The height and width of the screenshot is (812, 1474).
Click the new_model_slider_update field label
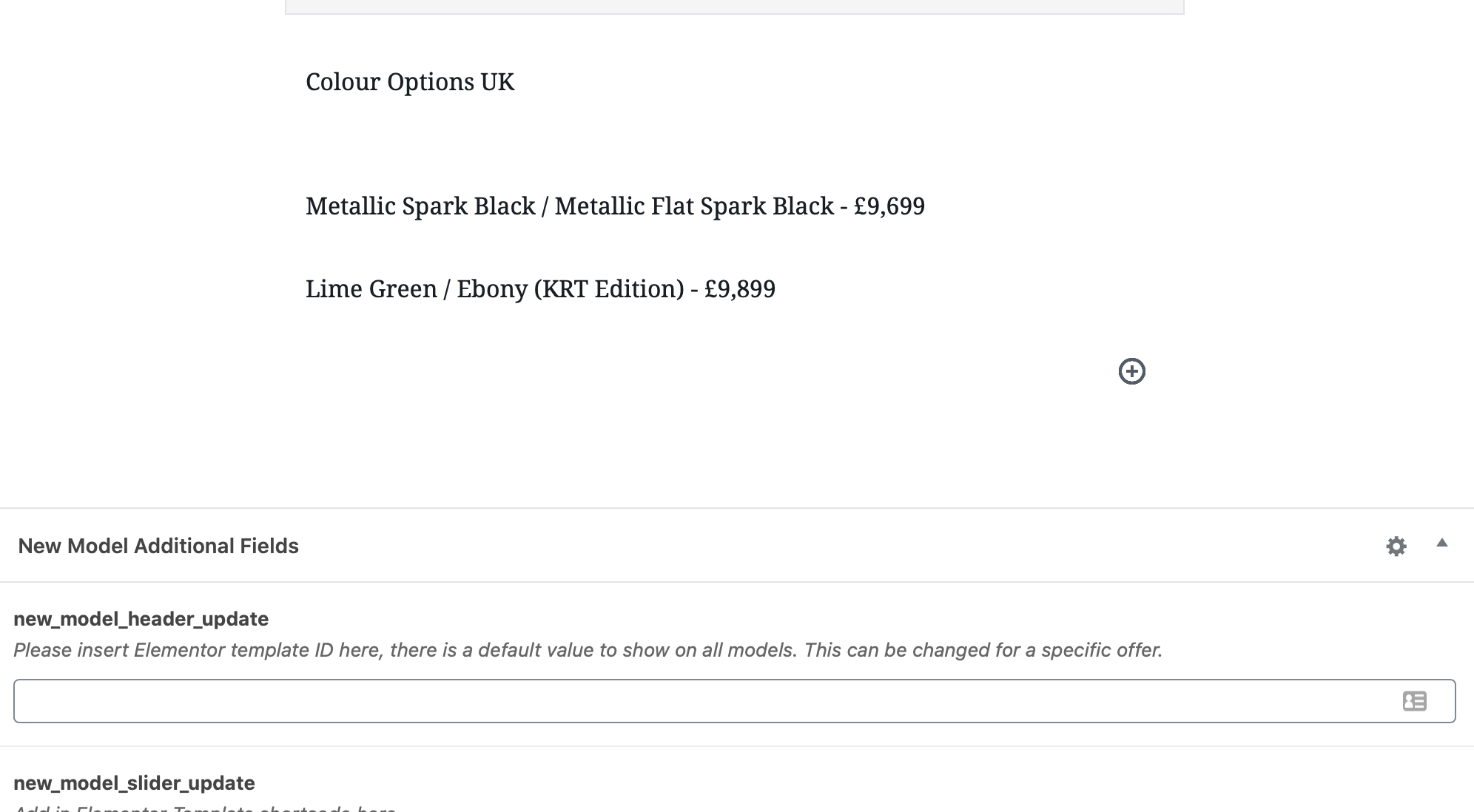pos(134,783)
